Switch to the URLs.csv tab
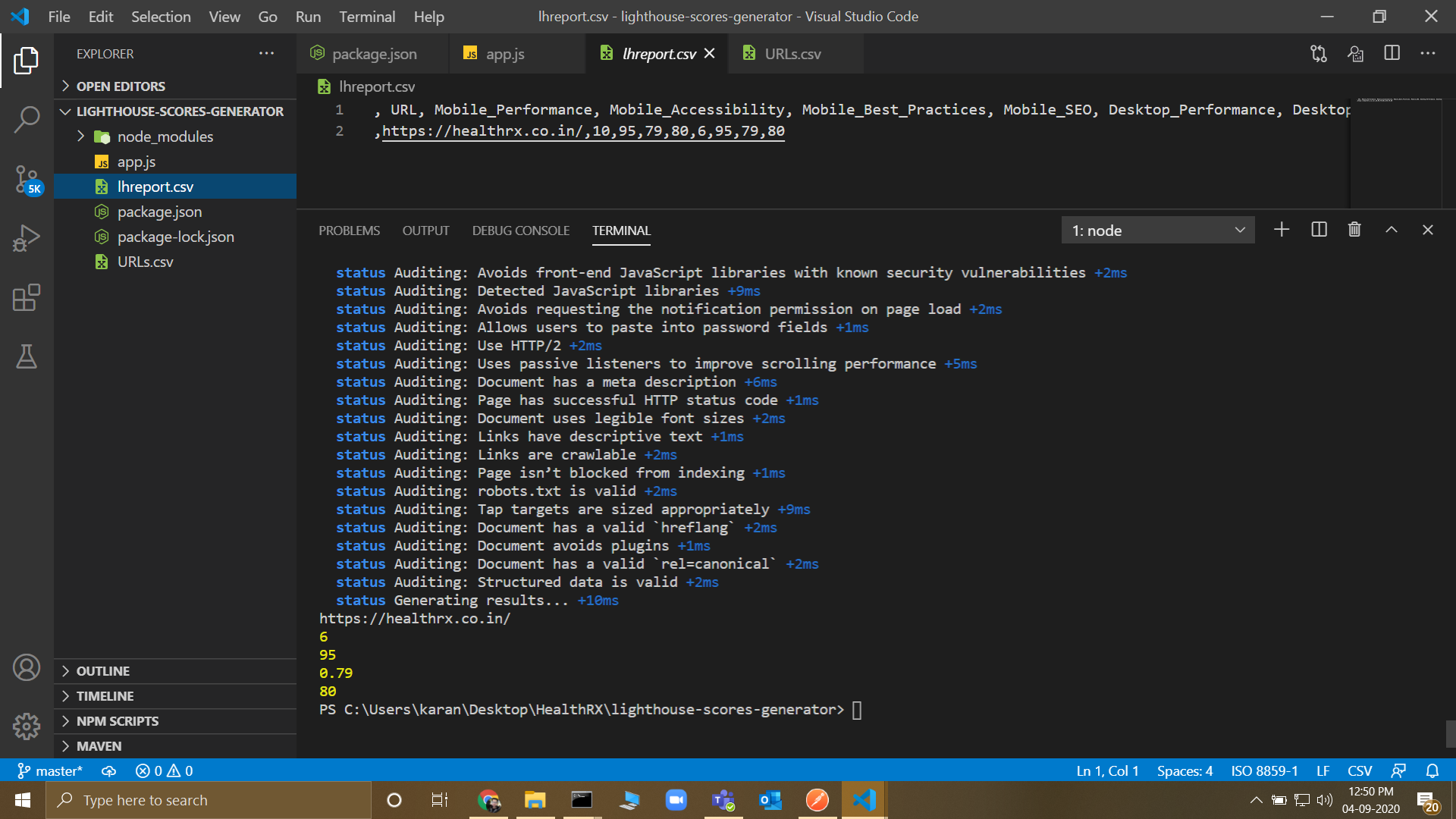The image size is (1456, 819). coord(792,54)
